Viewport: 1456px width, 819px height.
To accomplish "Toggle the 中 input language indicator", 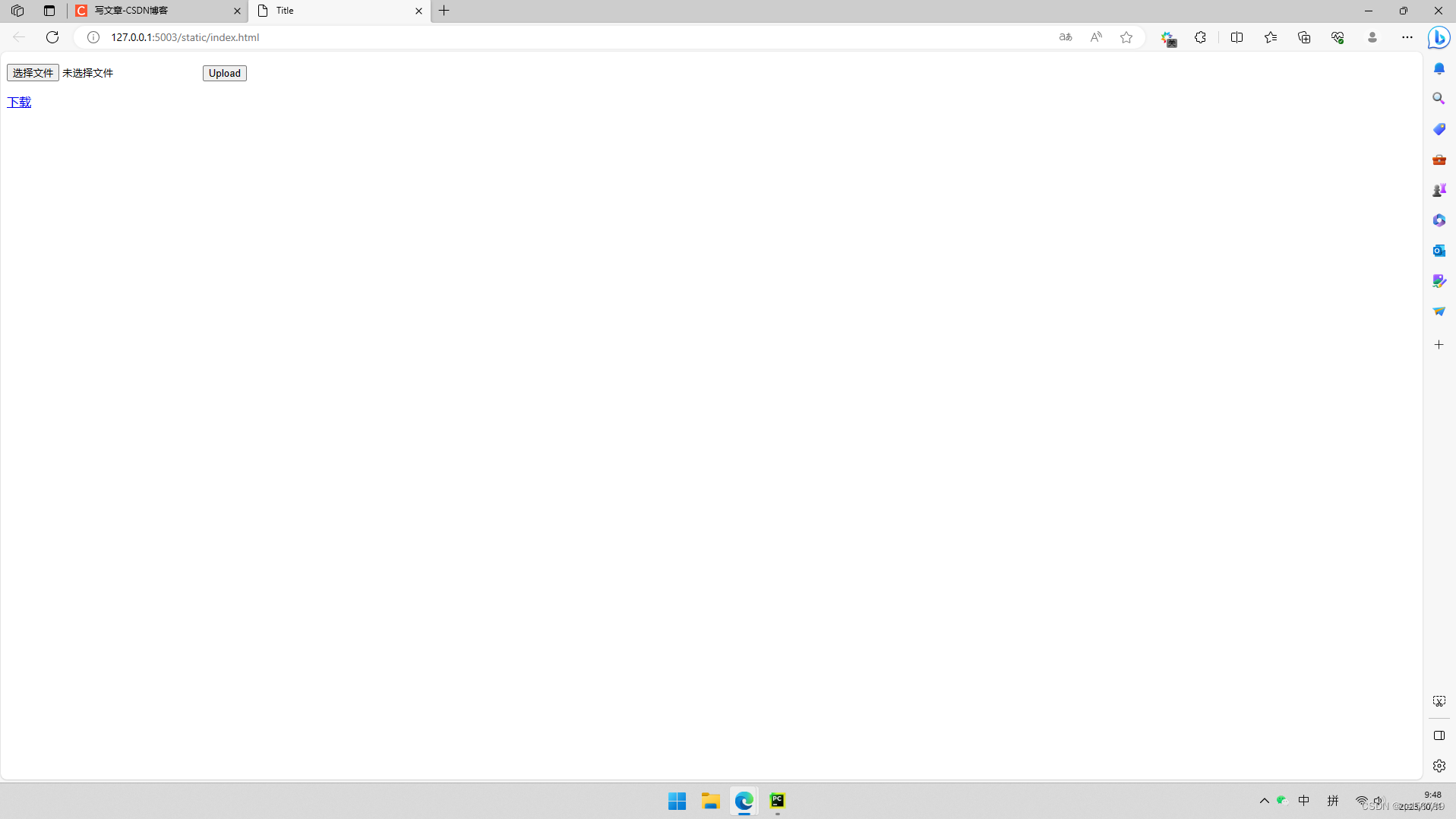I will coord(1304,801).
